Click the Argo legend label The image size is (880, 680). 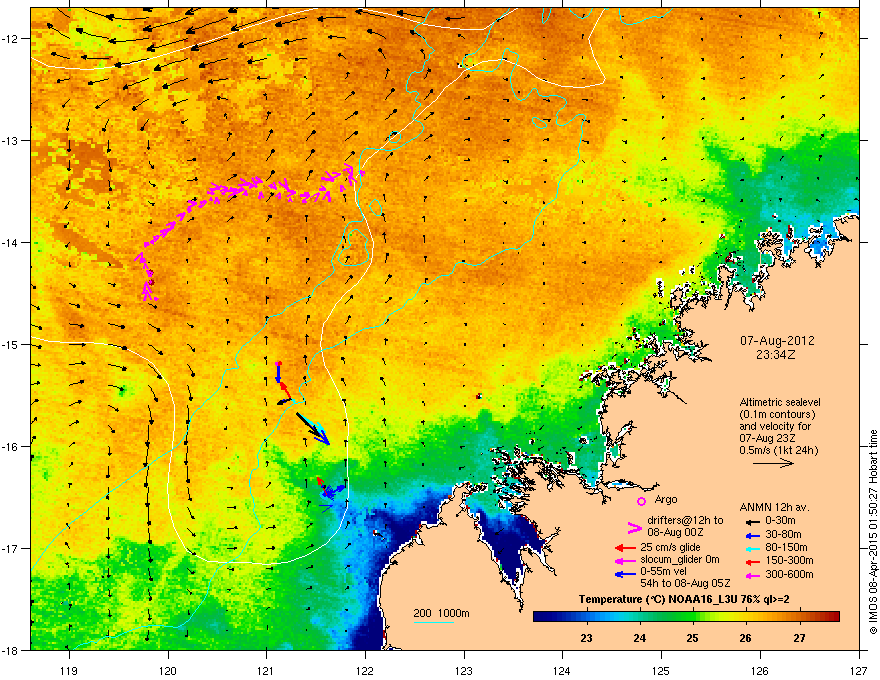666,499
